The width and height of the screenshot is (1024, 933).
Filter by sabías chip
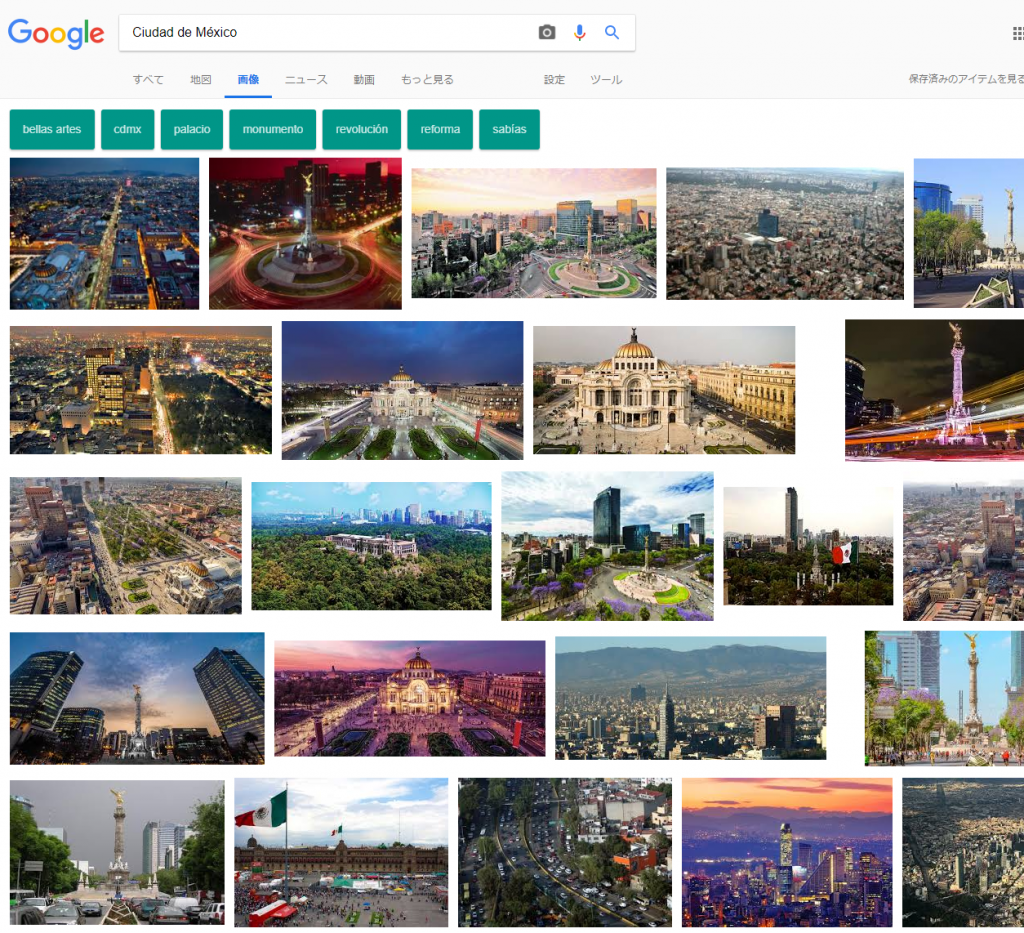pos(509,129)
